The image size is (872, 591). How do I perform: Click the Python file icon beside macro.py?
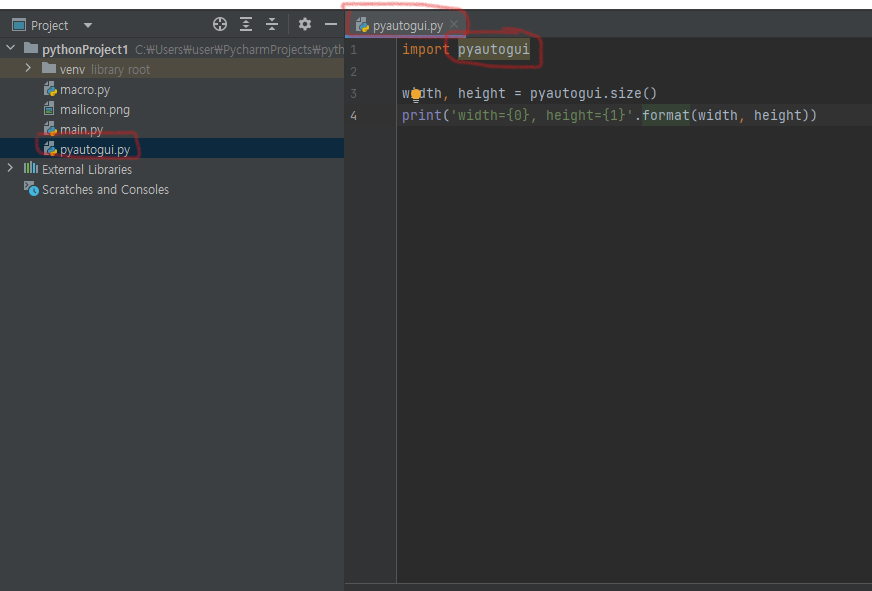pyautogui.click(x=50, y=89)
